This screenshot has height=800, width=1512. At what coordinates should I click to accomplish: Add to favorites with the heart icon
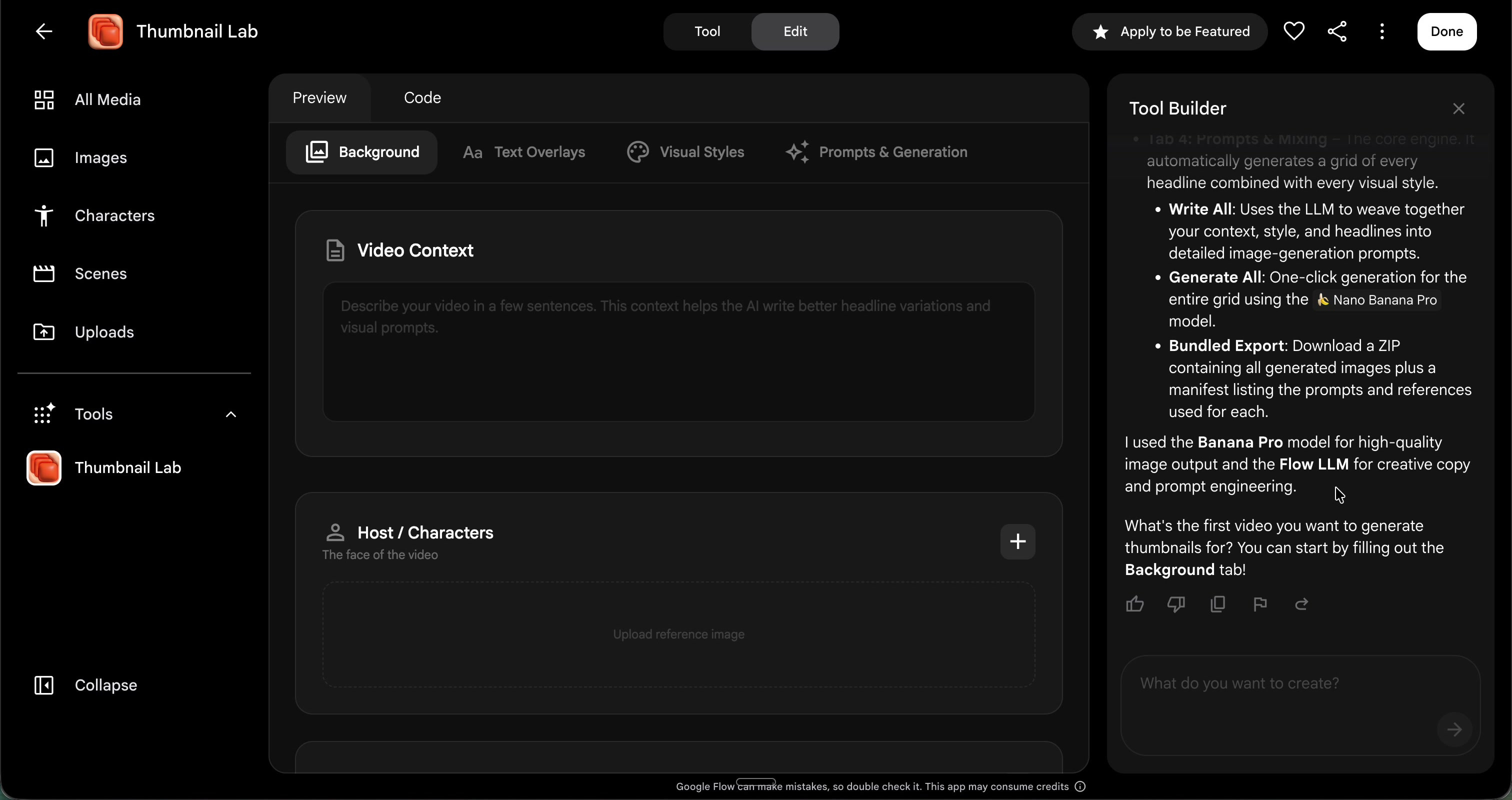[x=1293, y=31]
